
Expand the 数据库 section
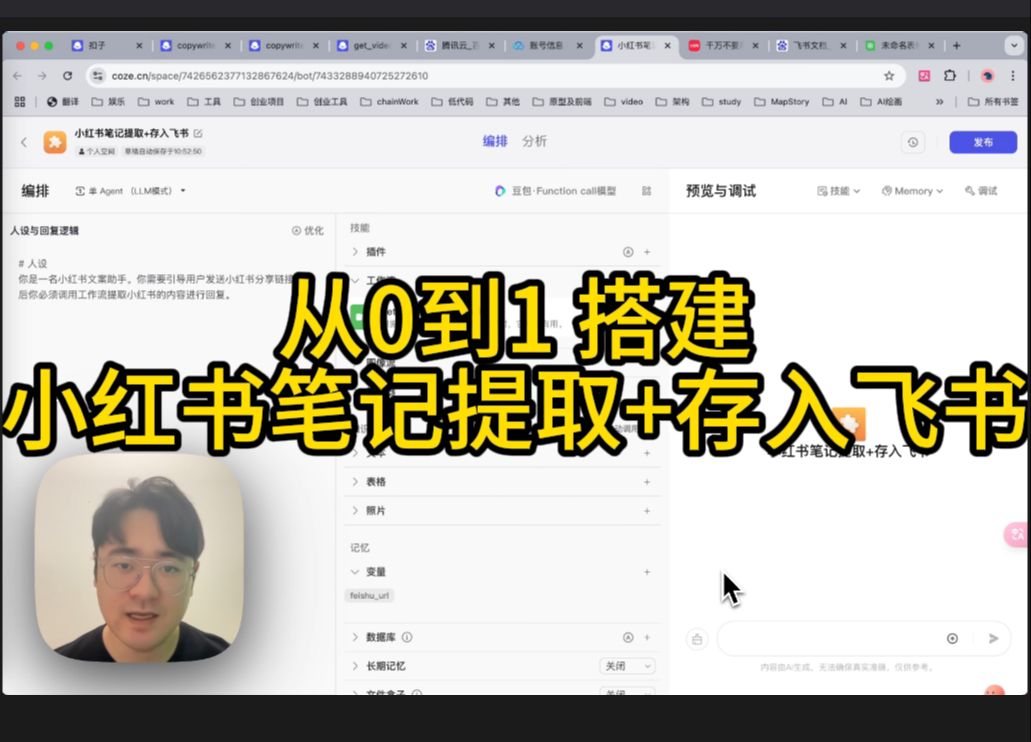(355, 637)
